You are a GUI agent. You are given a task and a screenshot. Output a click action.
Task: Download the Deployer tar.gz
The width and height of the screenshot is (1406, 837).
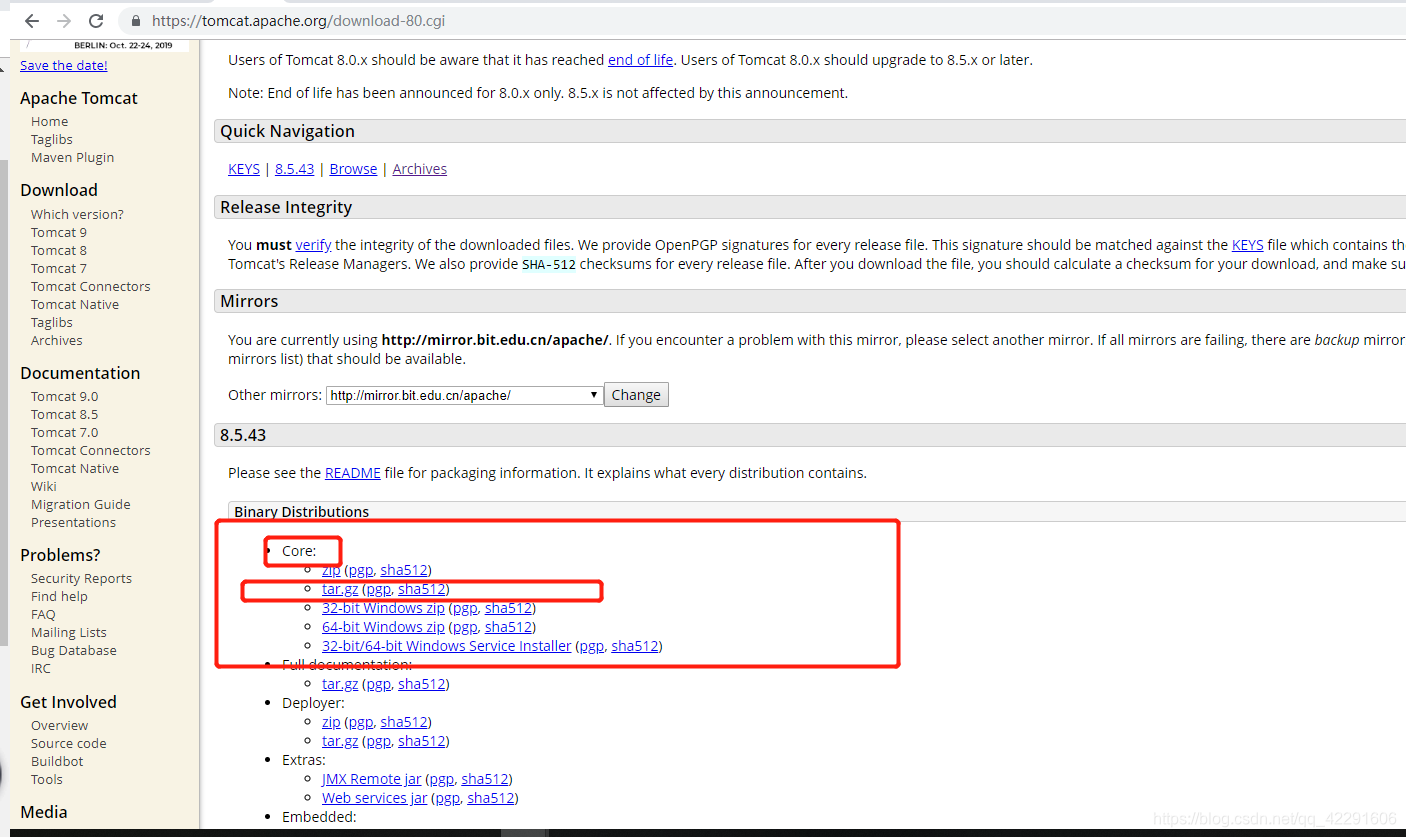tap(340, 741)
